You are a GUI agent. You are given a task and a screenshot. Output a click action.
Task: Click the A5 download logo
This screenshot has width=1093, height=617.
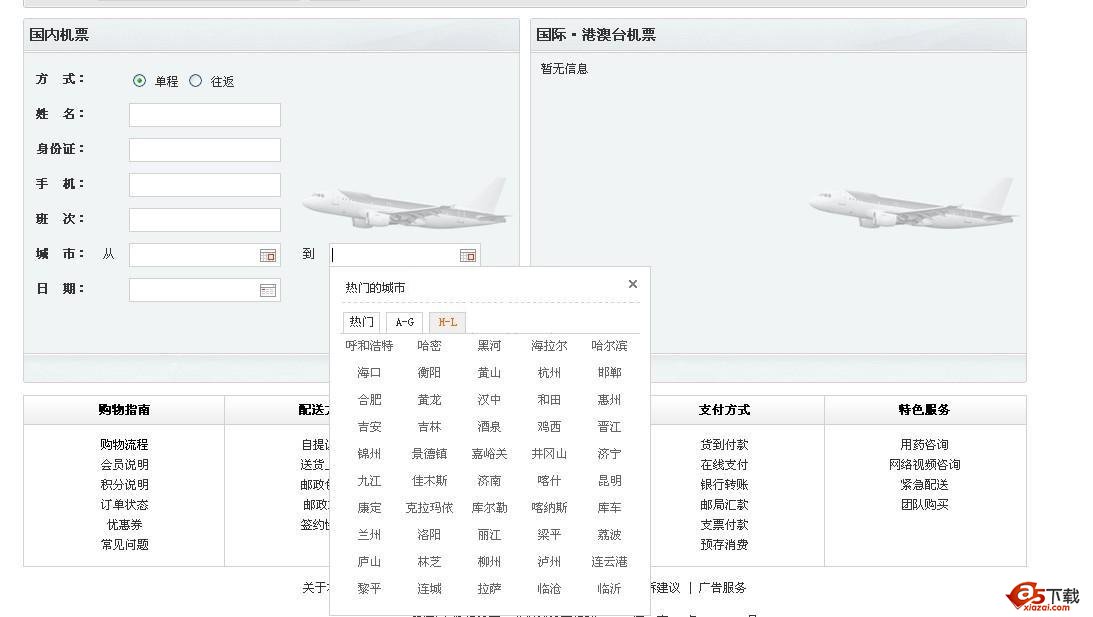pyautogui.click(x=1044, y=597)
